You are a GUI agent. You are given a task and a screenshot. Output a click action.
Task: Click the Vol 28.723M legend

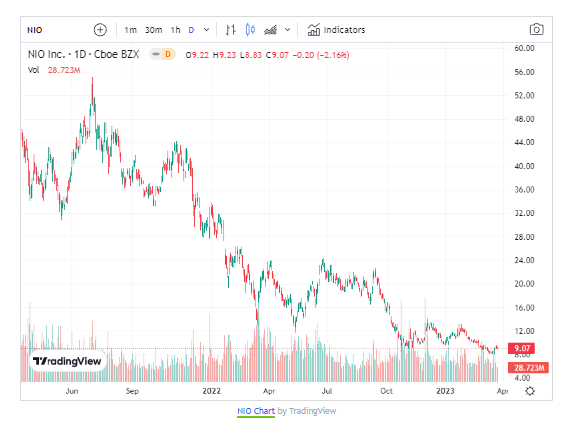54,70
